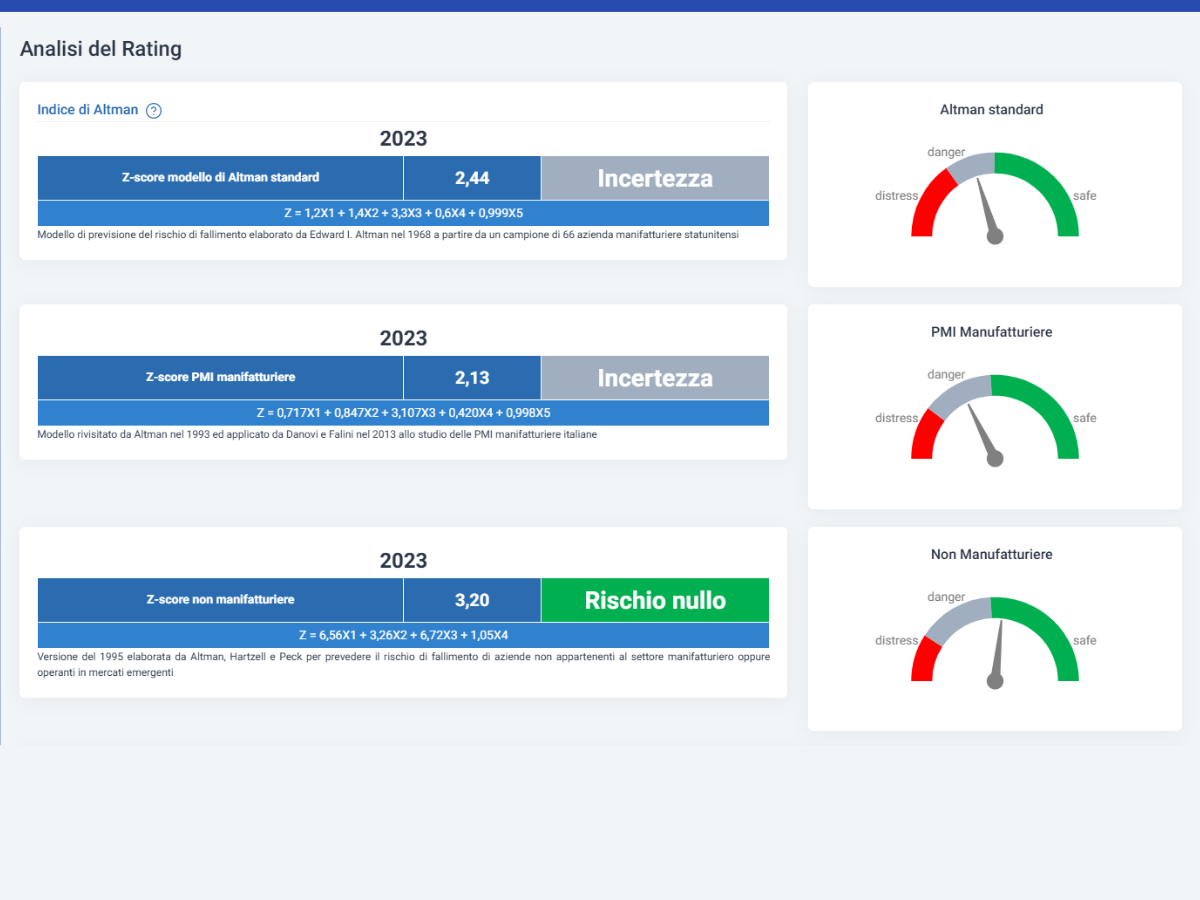Select the formula Z = 1,2X1 + 1,4X2 + 3,3X3 row
Image resolution: width=1200 pixels, height=900 pixels.
pos(403,213)
